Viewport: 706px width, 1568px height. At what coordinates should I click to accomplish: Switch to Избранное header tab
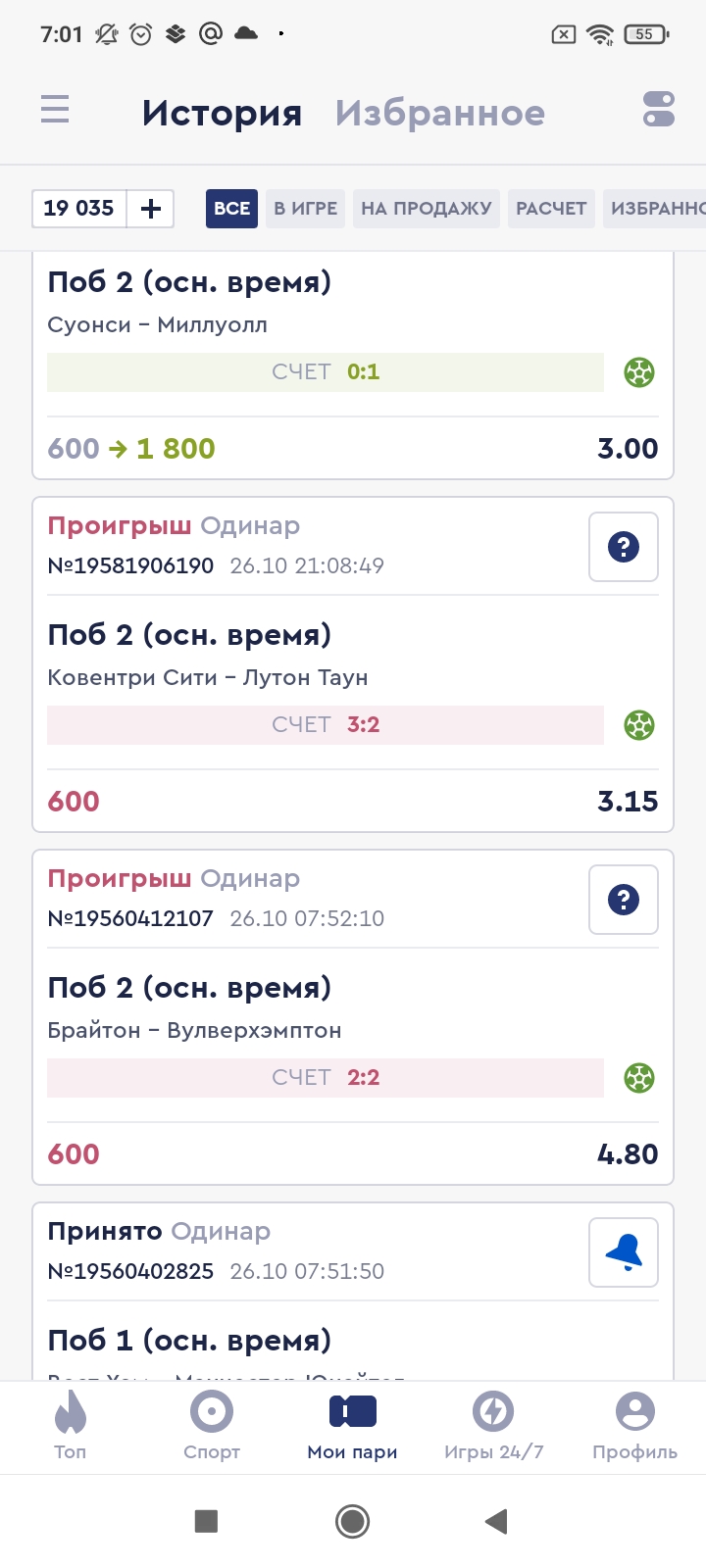click(x=440, y=114)
